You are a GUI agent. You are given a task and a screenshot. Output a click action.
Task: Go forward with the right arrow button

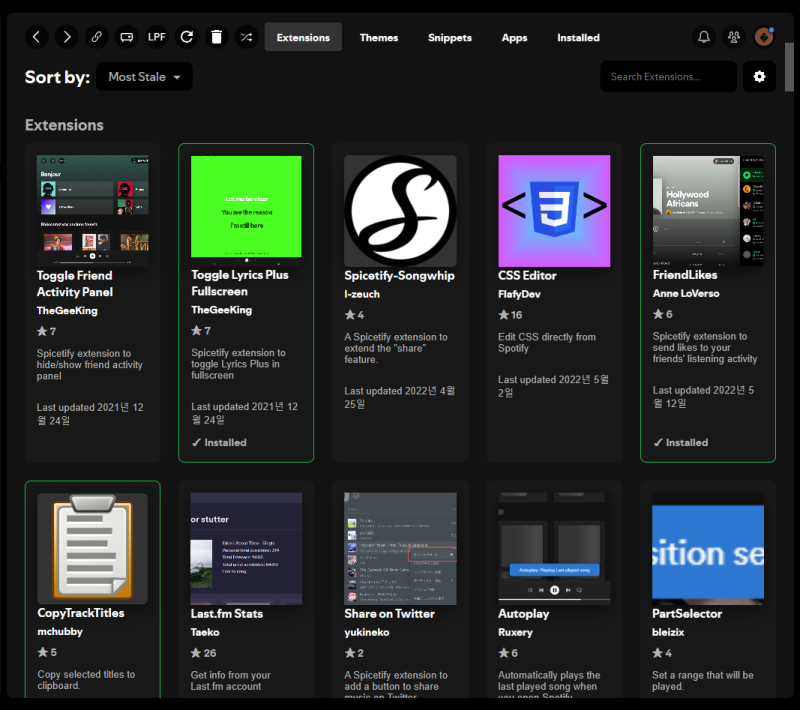[67, 37]
